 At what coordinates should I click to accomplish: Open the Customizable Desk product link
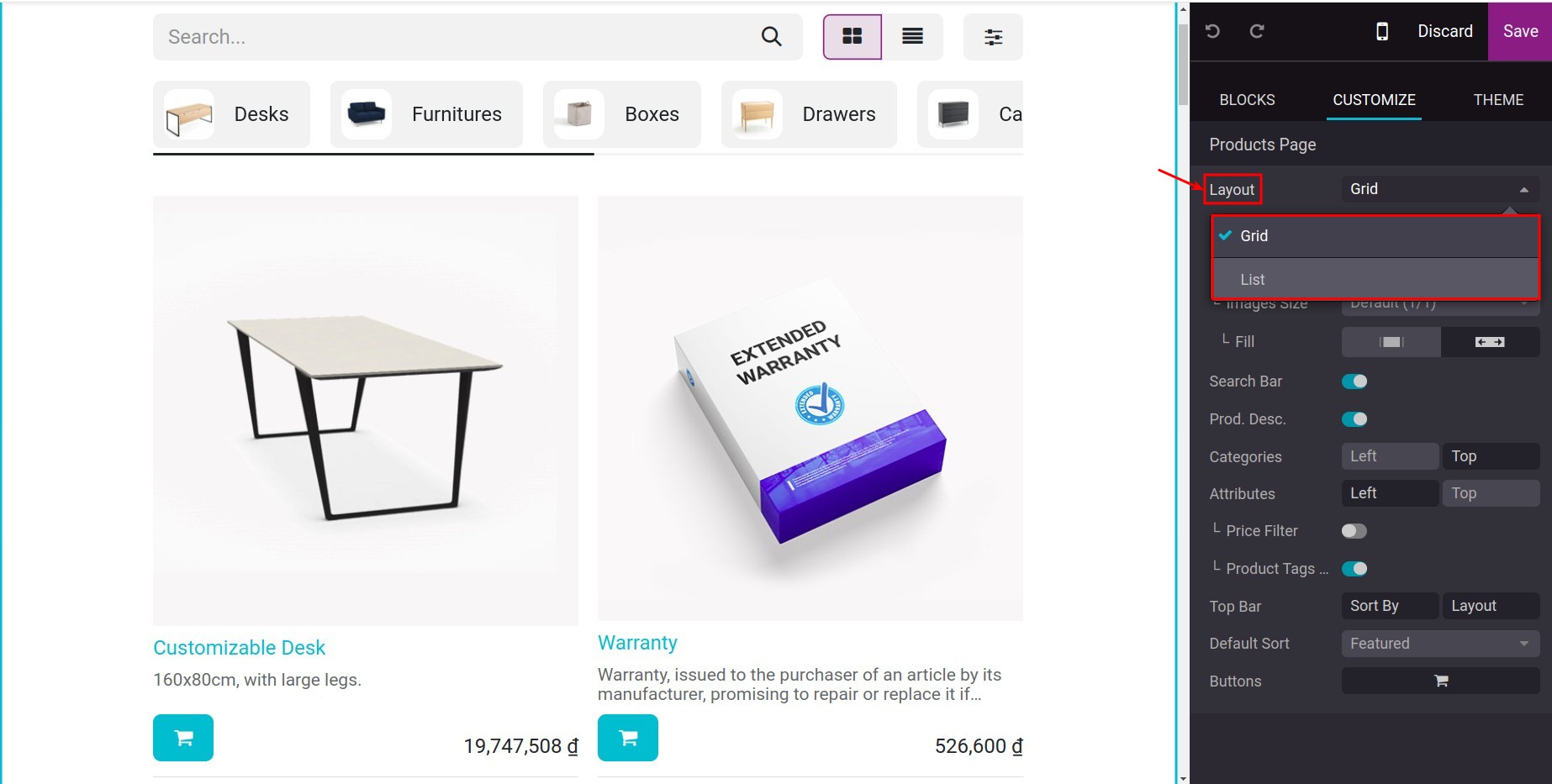click(x=239, y=647)
